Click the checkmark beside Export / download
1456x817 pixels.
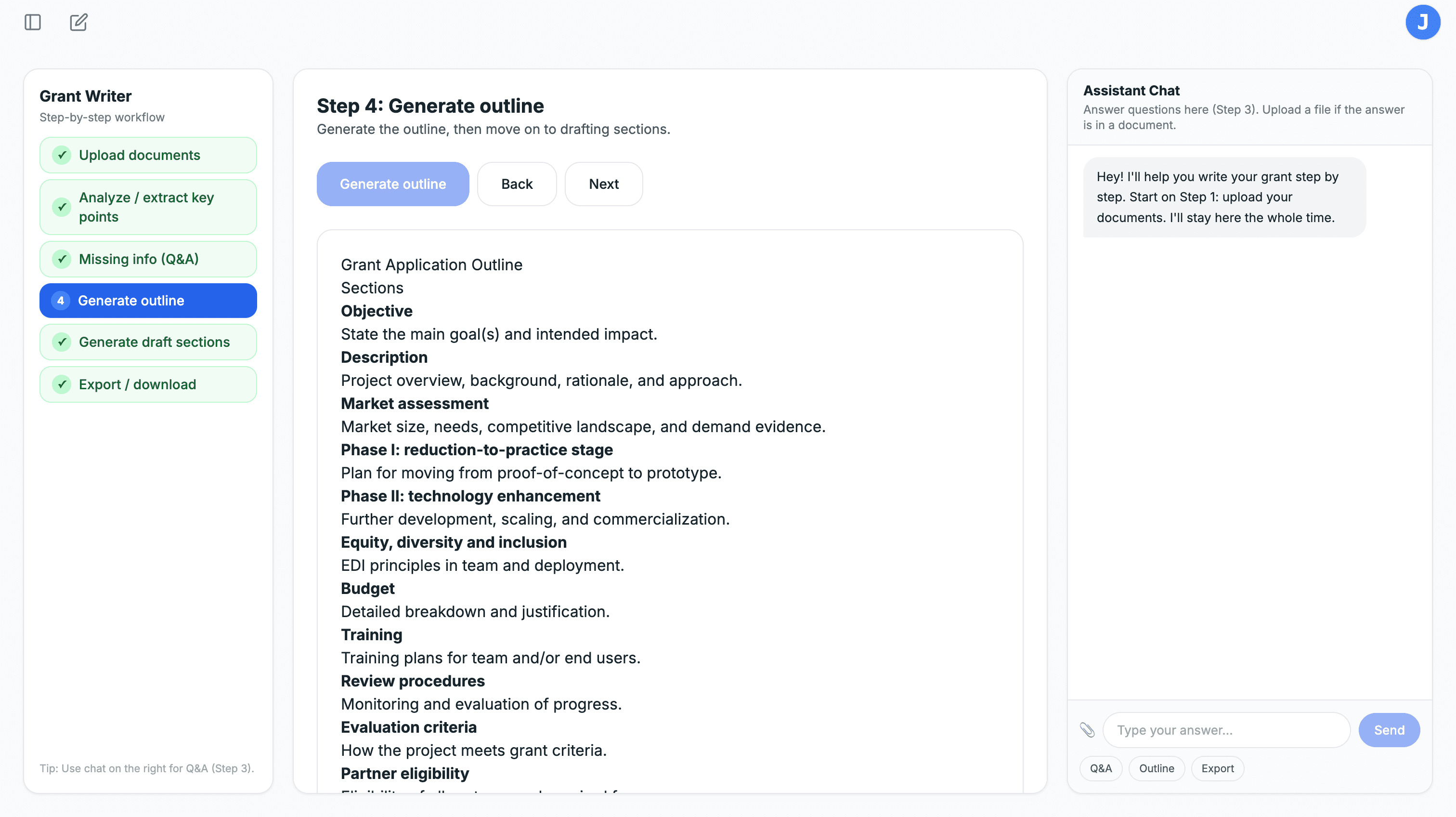62,384
